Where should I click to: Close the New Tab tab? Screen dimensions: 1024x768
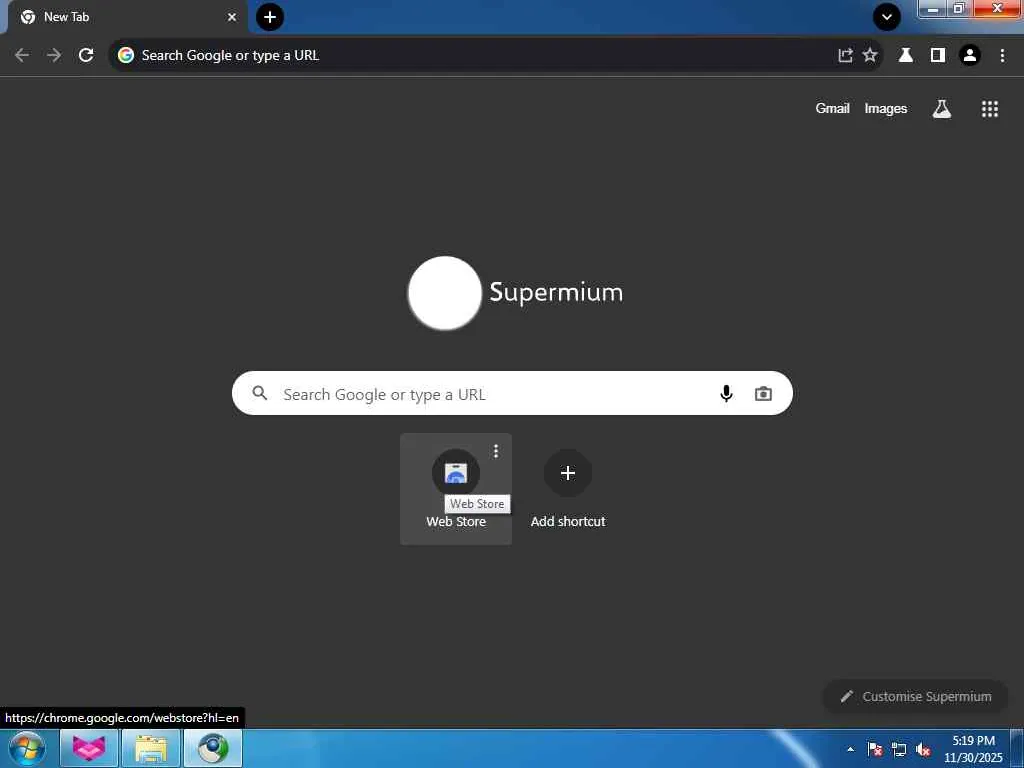coord(232,17)
